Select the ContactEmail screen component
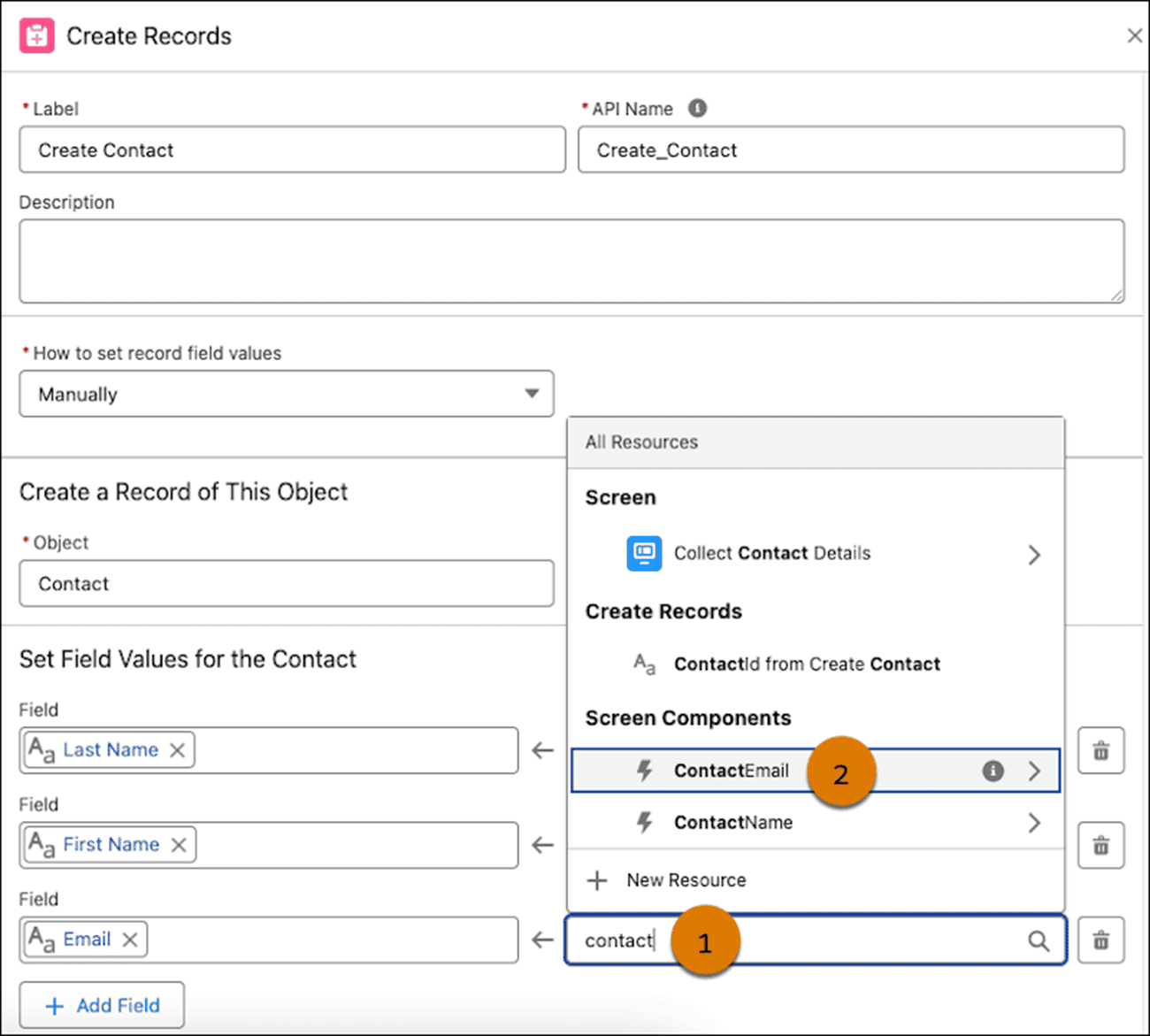 [814, 771]
